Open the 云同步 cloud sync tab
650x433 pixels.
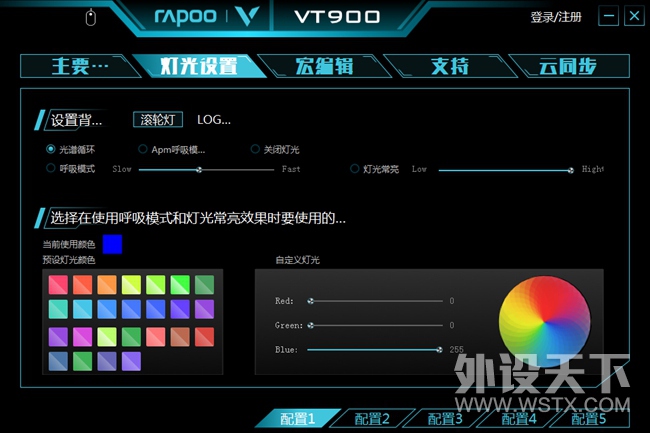pyautogui.click(x=568, y=66)
